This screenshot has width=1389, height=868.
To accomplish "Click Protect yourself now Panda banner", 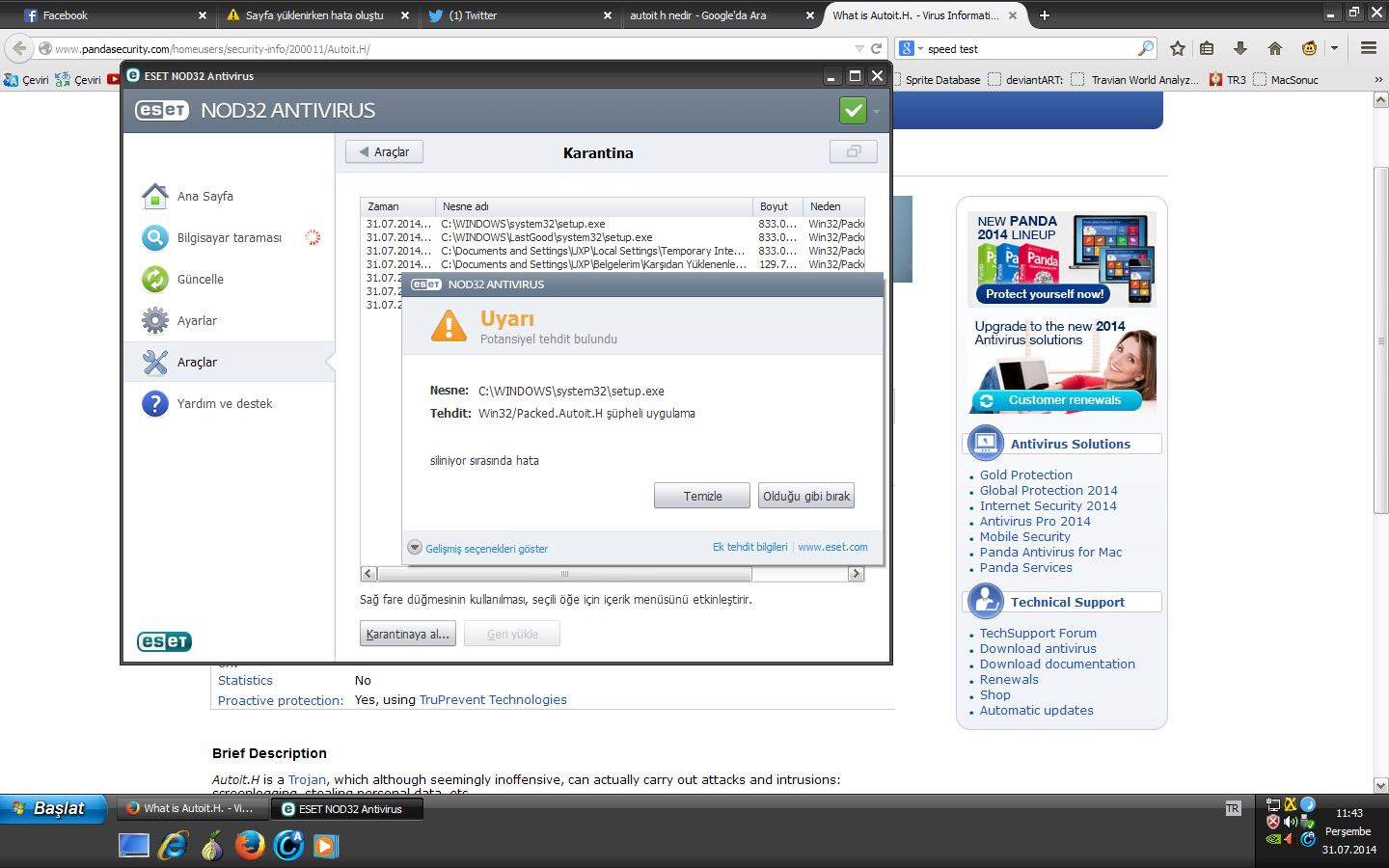I will pyautogui.click(x=1044, y=294).
